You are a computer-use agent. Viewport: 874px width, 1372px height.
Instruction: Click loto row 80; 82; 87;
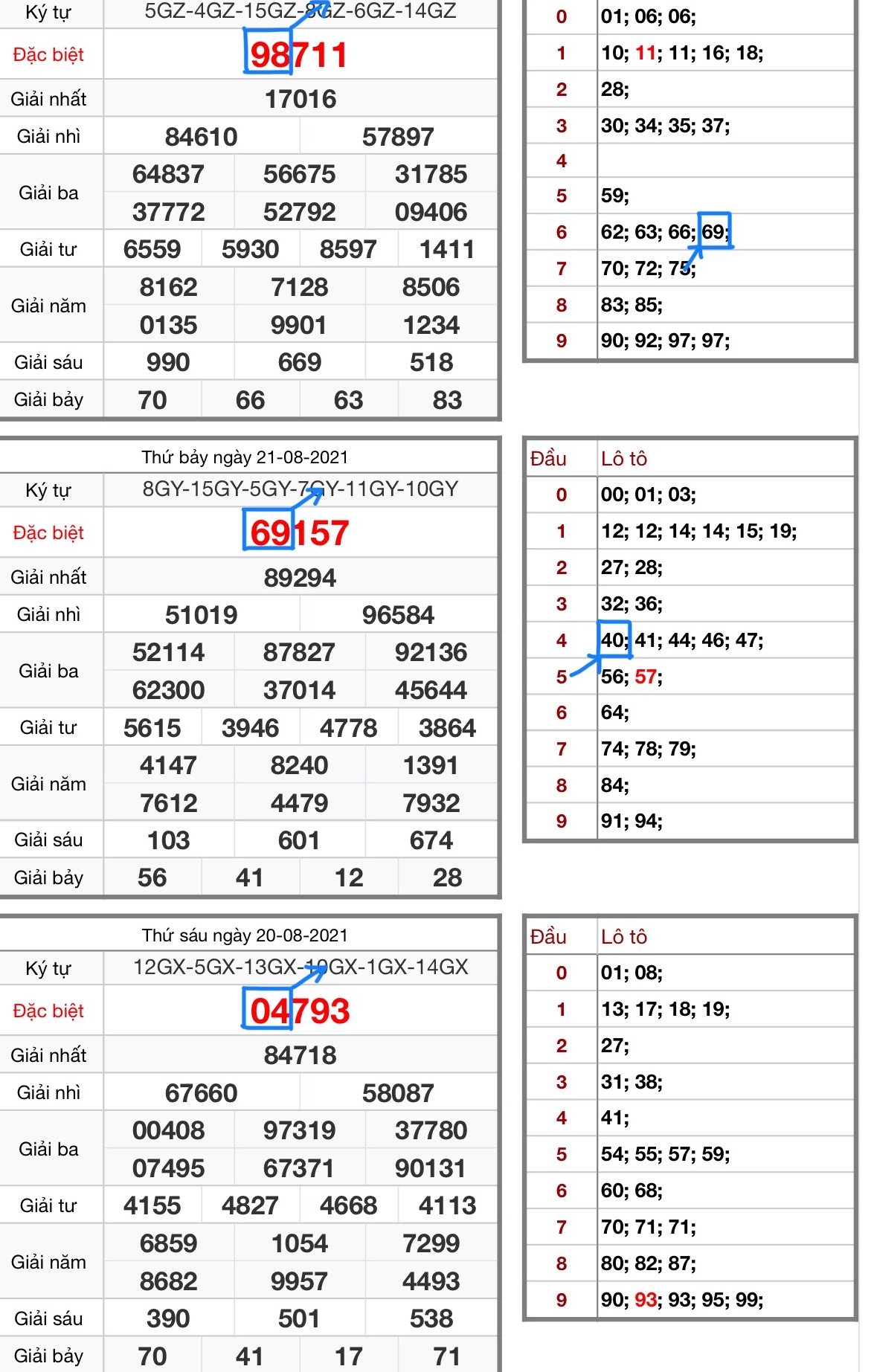[x=649, y=1263]
